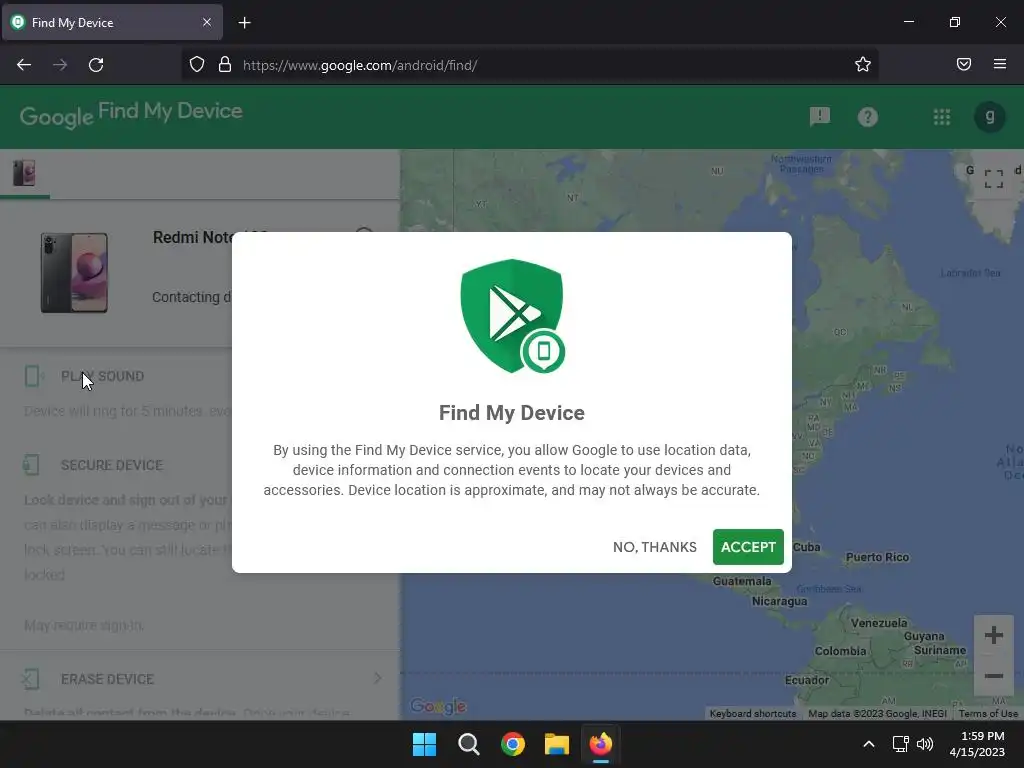Open the Google apps grid icon

[942, 117]
